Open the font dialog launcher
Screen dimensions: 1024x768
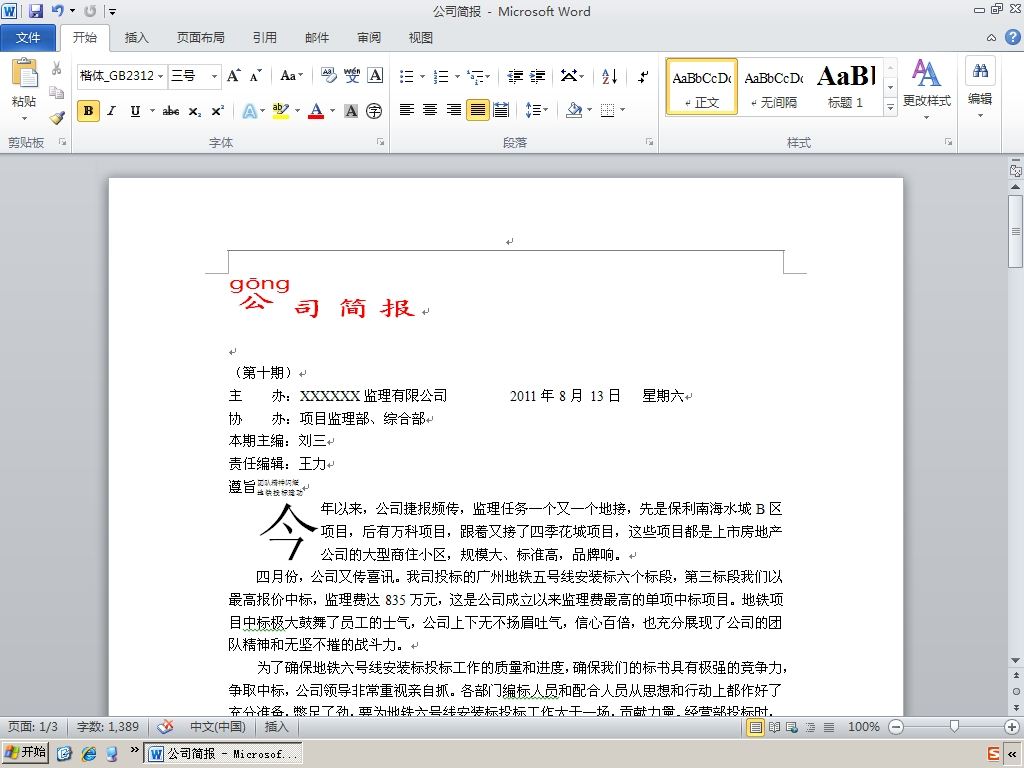(380, 142)
